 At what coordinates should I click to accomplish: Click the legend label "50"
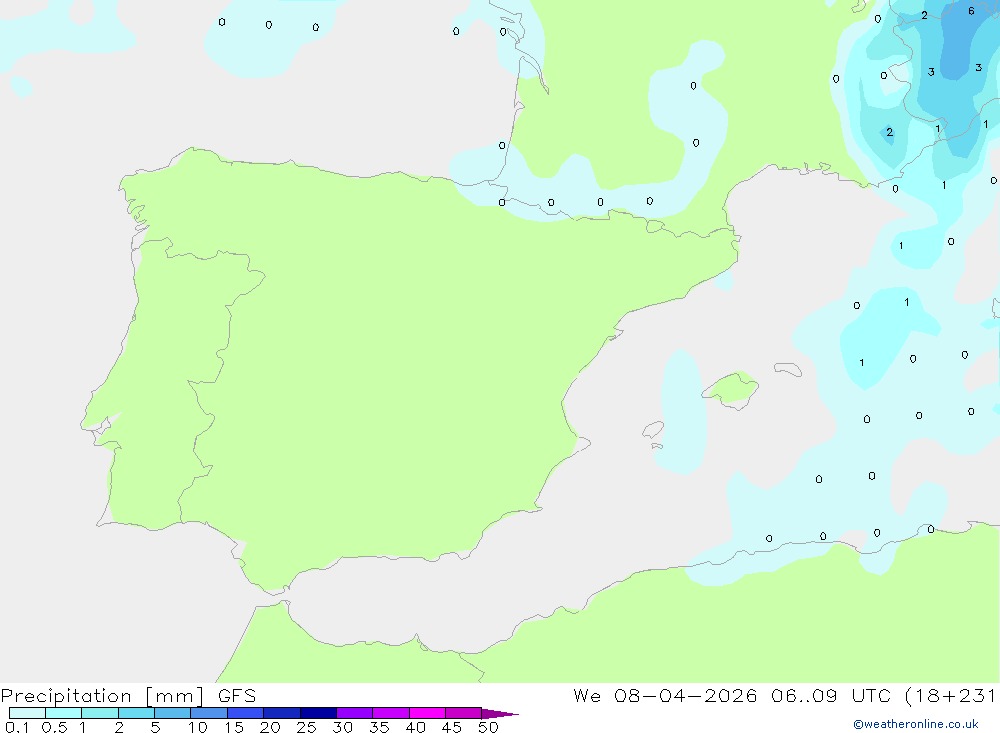[x=488, y=727]
